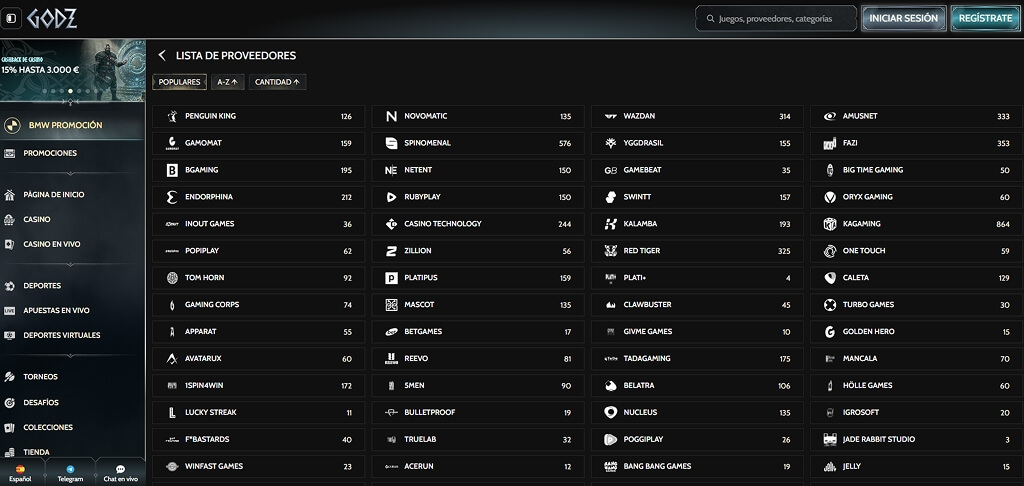Click Zillion count 56
Image resolution: width=1024 pixels, height=486 pixels.
click(x=566, y=251)
